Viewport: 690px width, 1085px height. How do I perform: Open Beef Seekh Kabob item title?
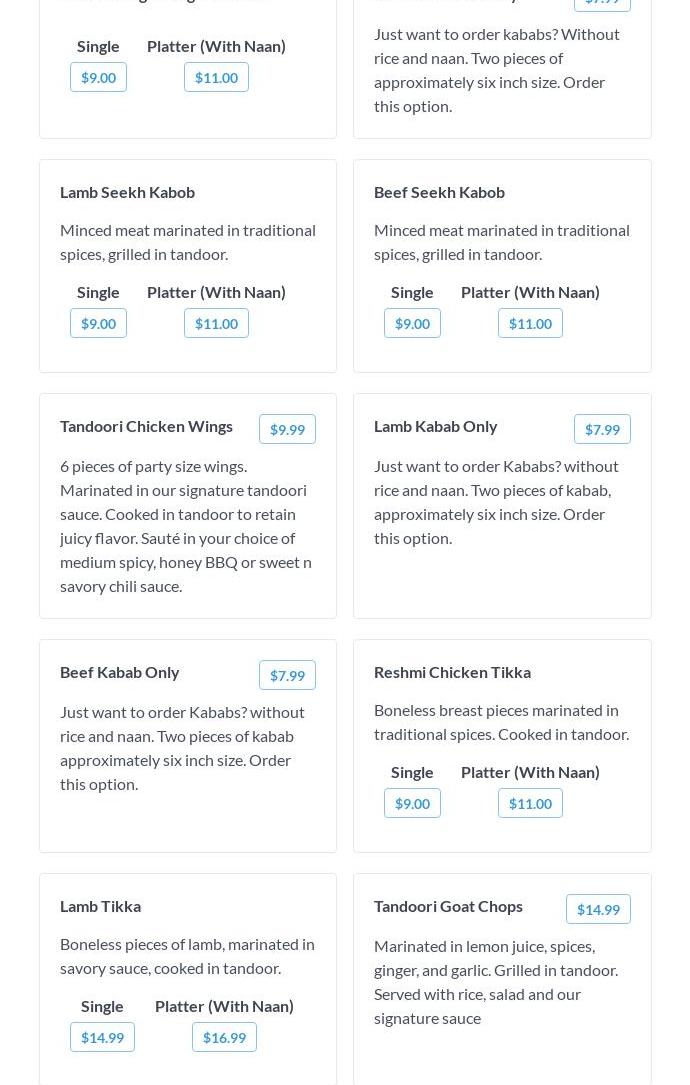439,191
